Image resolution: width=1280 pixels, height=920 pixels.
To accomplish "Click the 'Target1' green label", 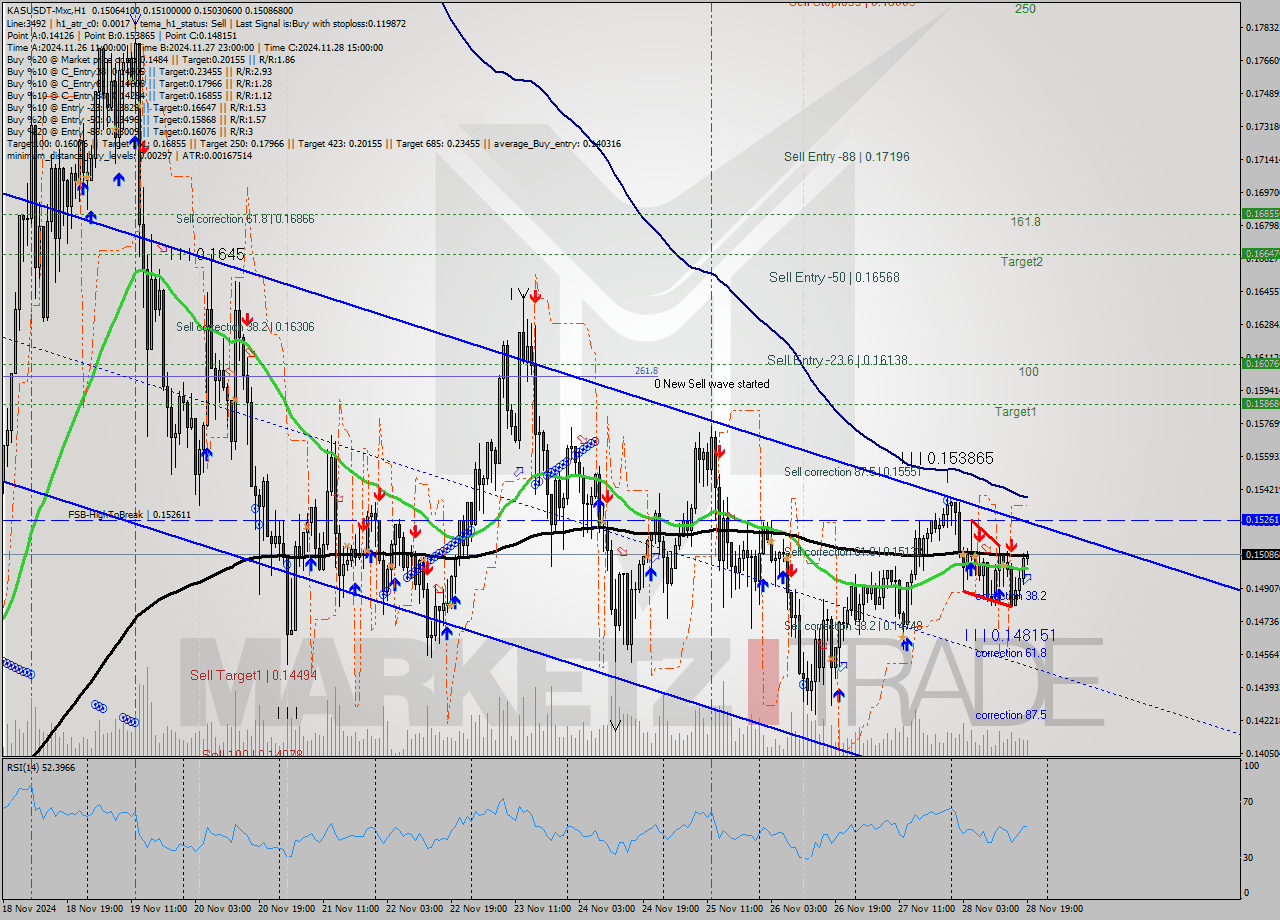I will click(1015, 412).
